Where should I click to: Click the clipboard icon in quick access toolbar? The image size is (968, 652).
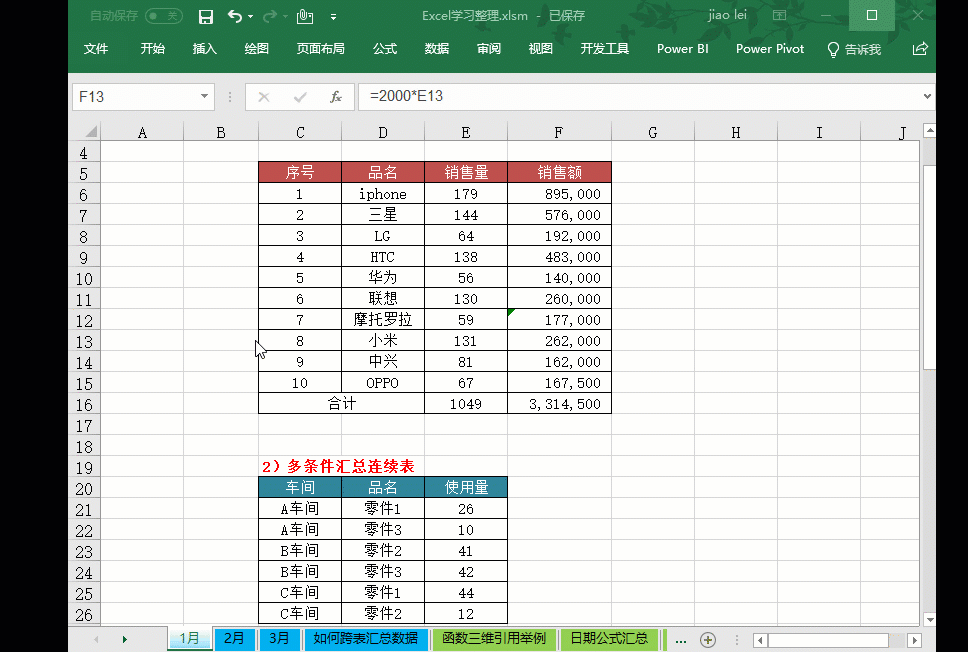(304, 16)
